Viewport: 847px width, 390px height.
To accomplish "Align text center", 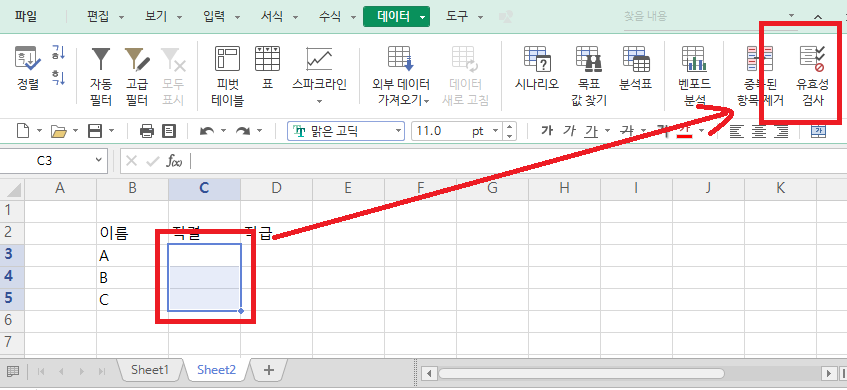I will pyautogui.click(x=759, y=131).
